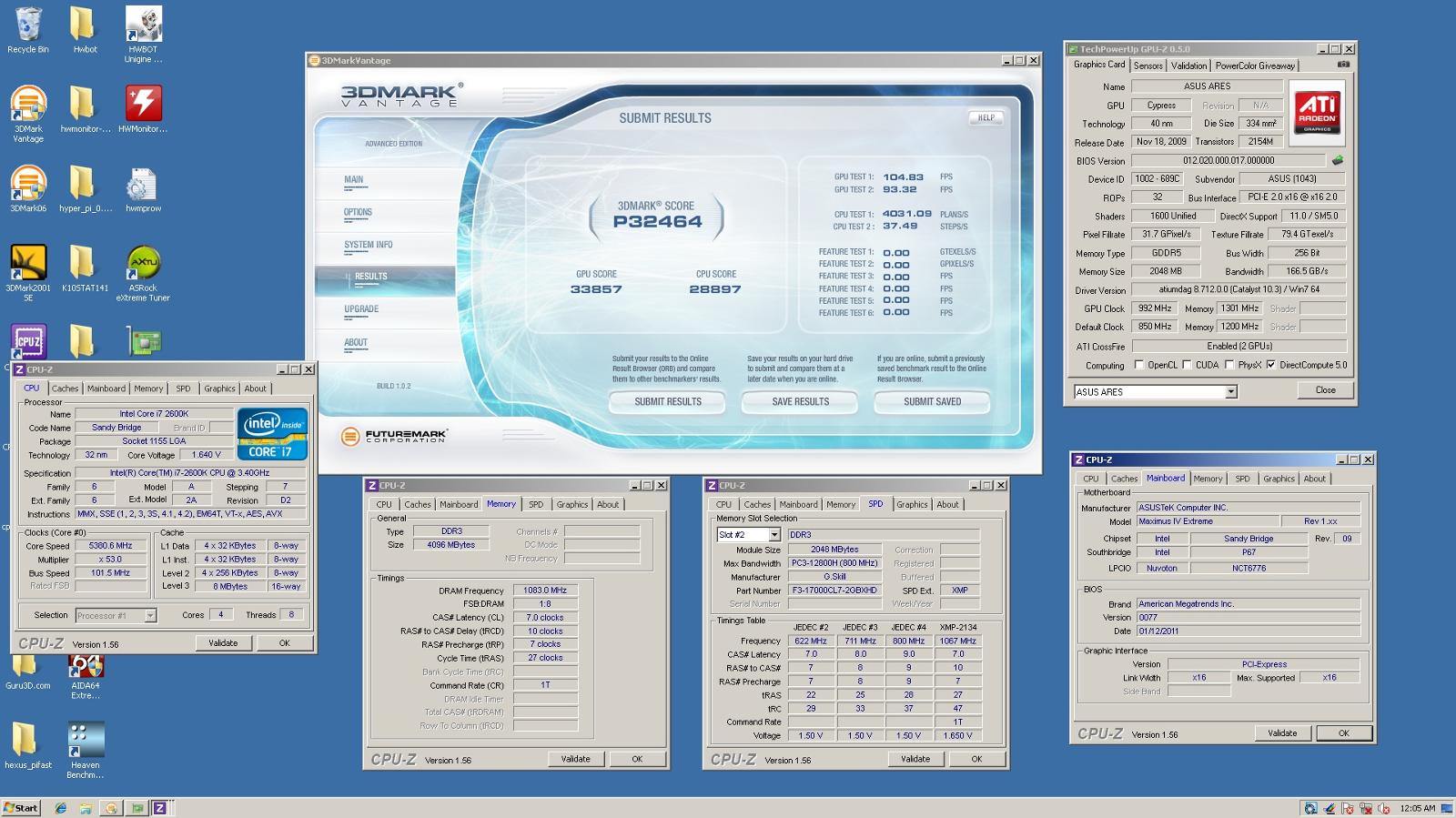Open ABOUT in the 3DMark Vantage sidebar
Image resolution: width=1456 pixels, height=818 pixels.
tap(355, 343)
